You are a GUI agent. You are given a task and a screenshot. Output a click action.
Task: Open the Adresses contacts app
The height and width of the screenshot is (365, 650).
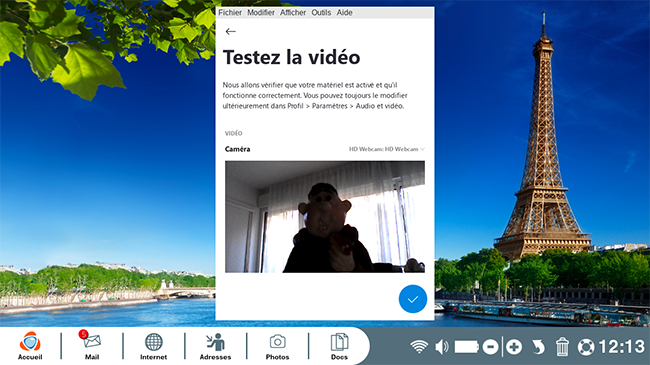pos(216,346)
